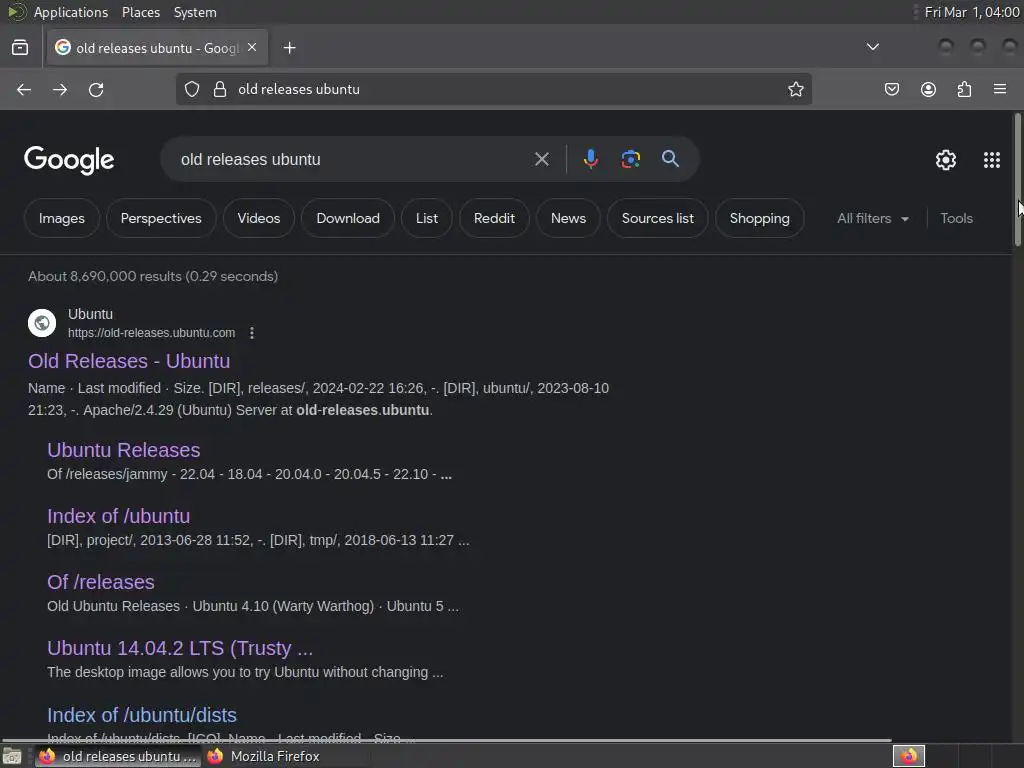
Task: Filter results by Images
Action: pyautogui.click(x=61, y=219)
